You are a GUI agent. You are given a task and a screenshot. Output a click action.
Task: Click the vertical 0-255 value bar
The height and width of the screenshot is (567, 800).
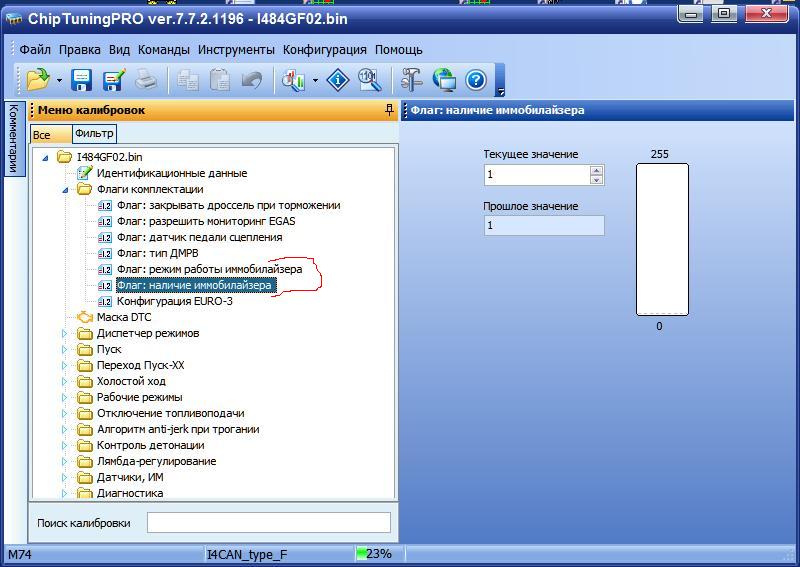coord(662,239)
